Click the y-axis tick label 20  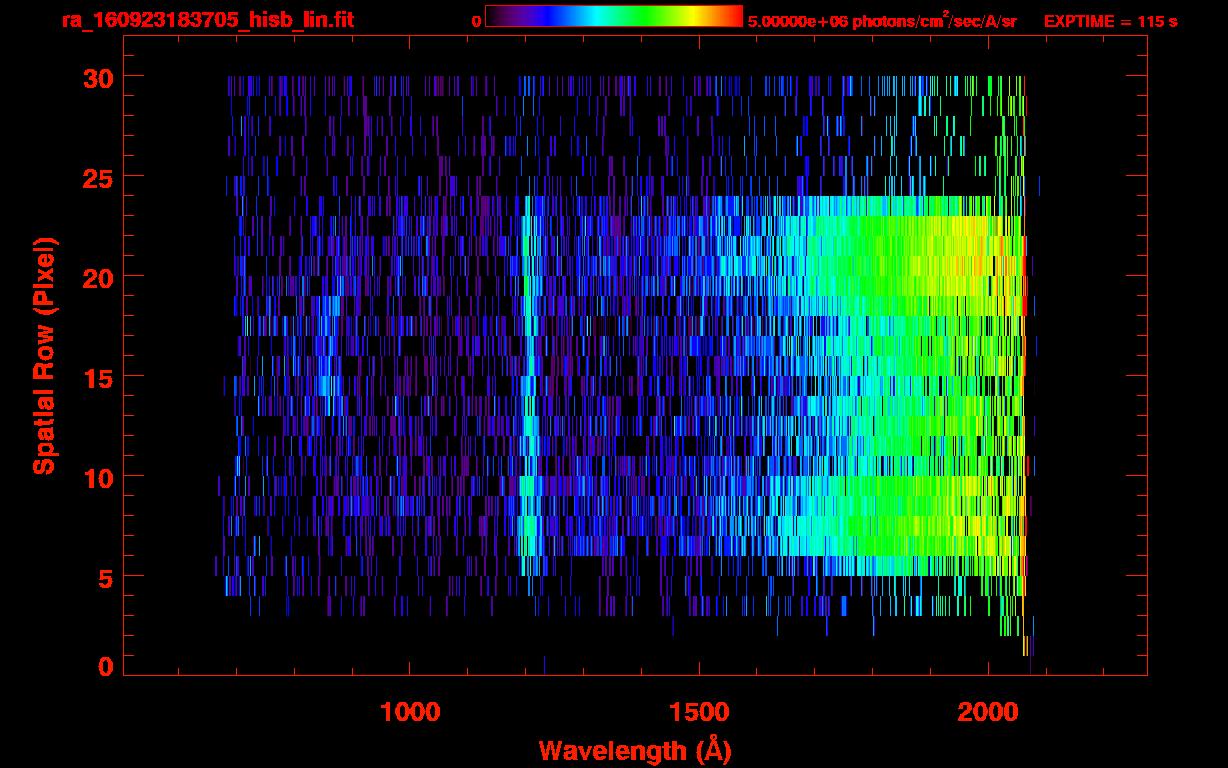pyautogui.click(x=96, y=277)
